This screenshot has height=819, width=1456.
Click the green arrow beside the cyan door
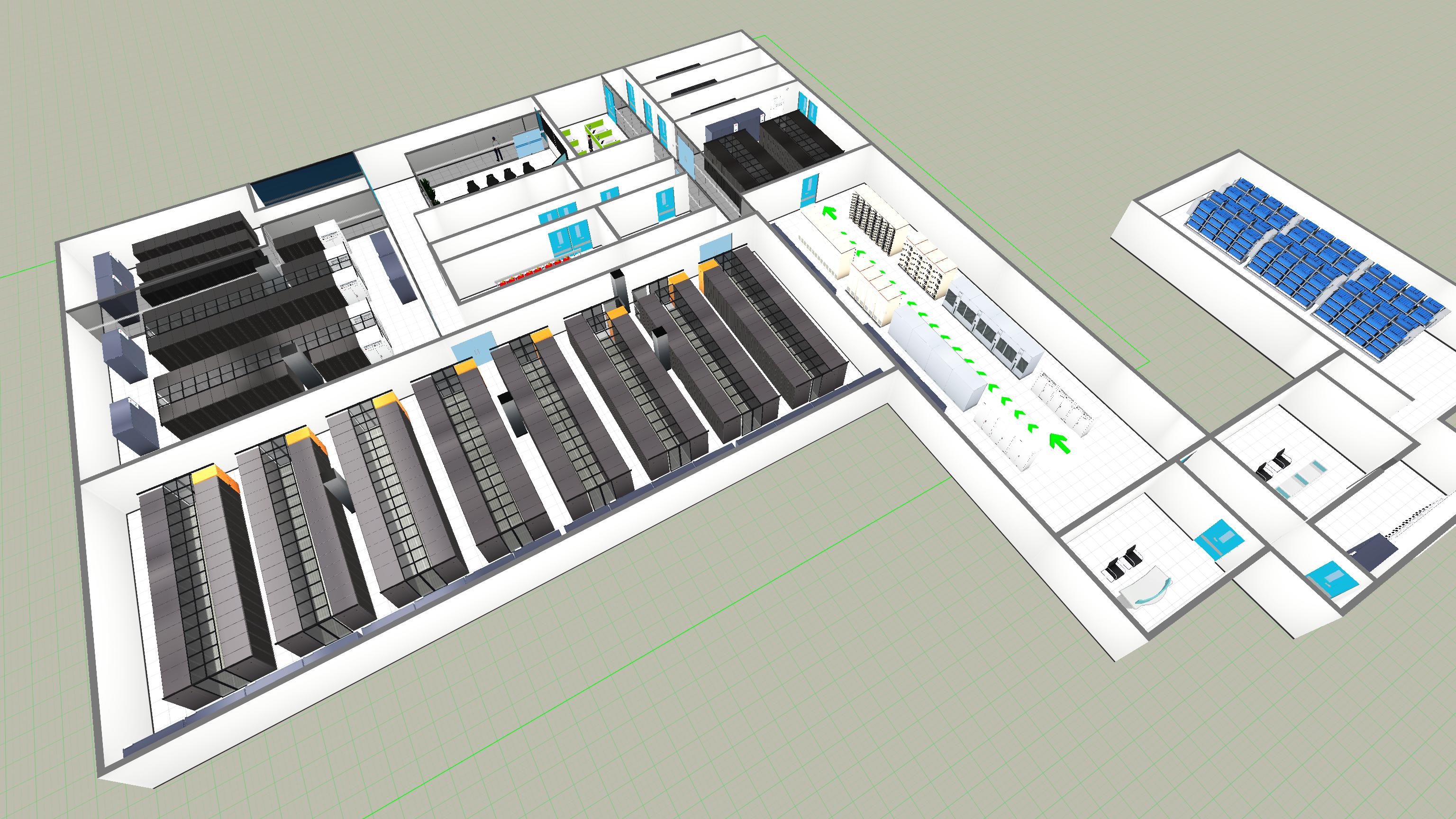click(x=829, y=214)
